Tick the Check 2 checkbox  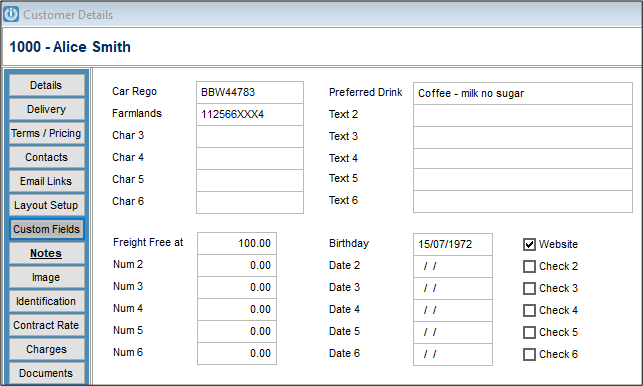pos(529,267)
